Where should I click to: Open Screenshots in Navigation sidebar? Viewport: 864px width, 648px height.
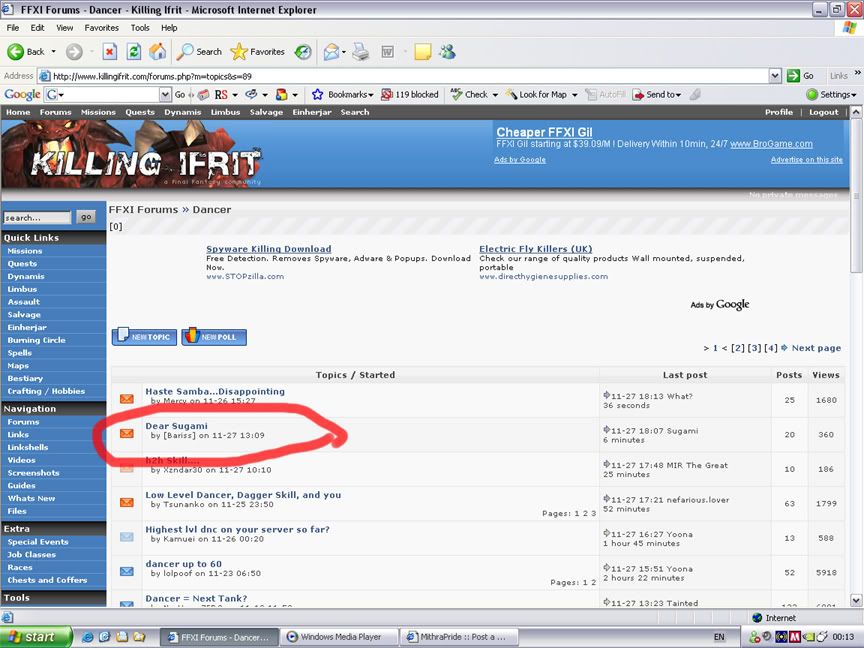point(33,473)
